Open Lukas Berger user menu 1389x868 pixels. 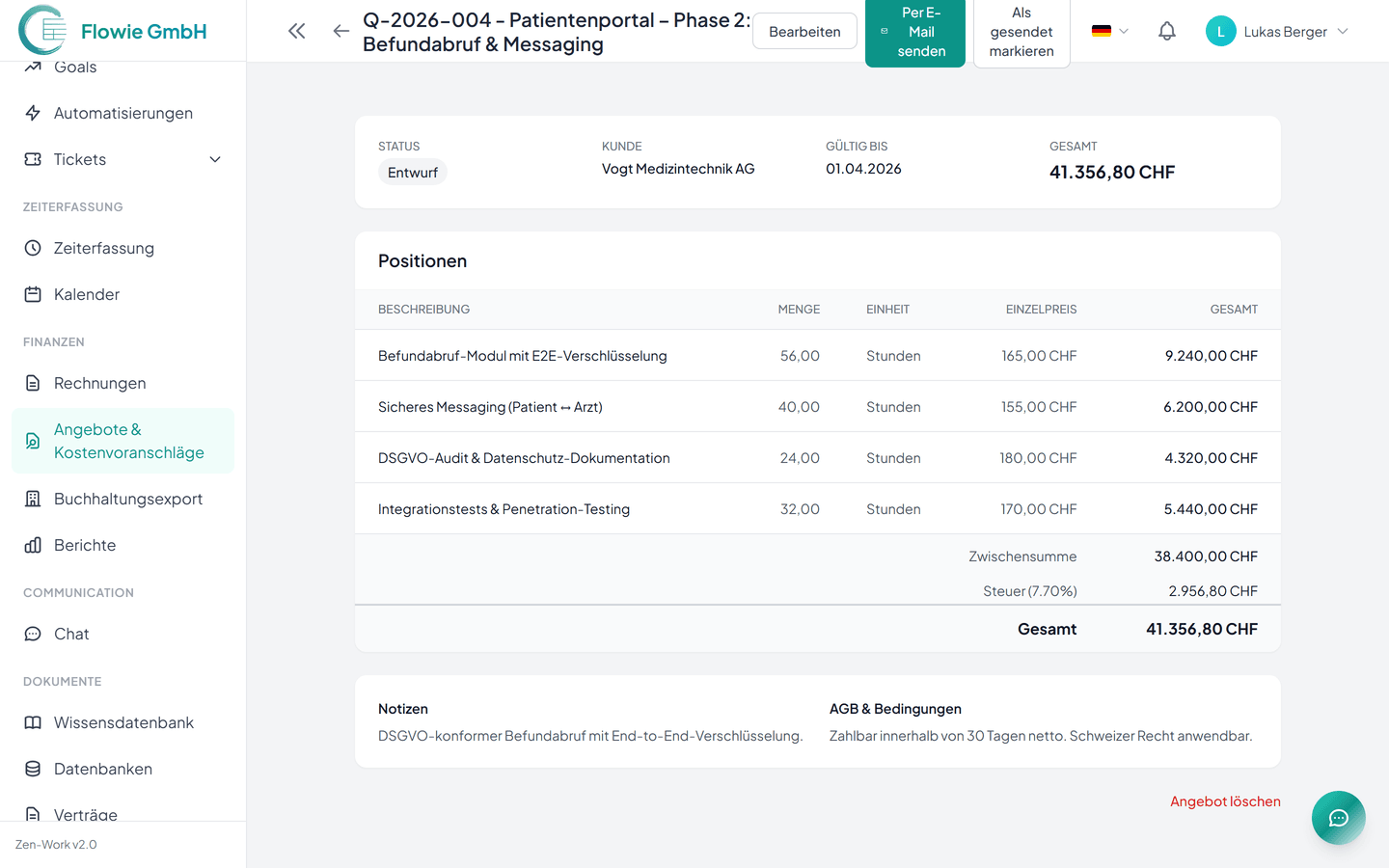[1276, 31]
